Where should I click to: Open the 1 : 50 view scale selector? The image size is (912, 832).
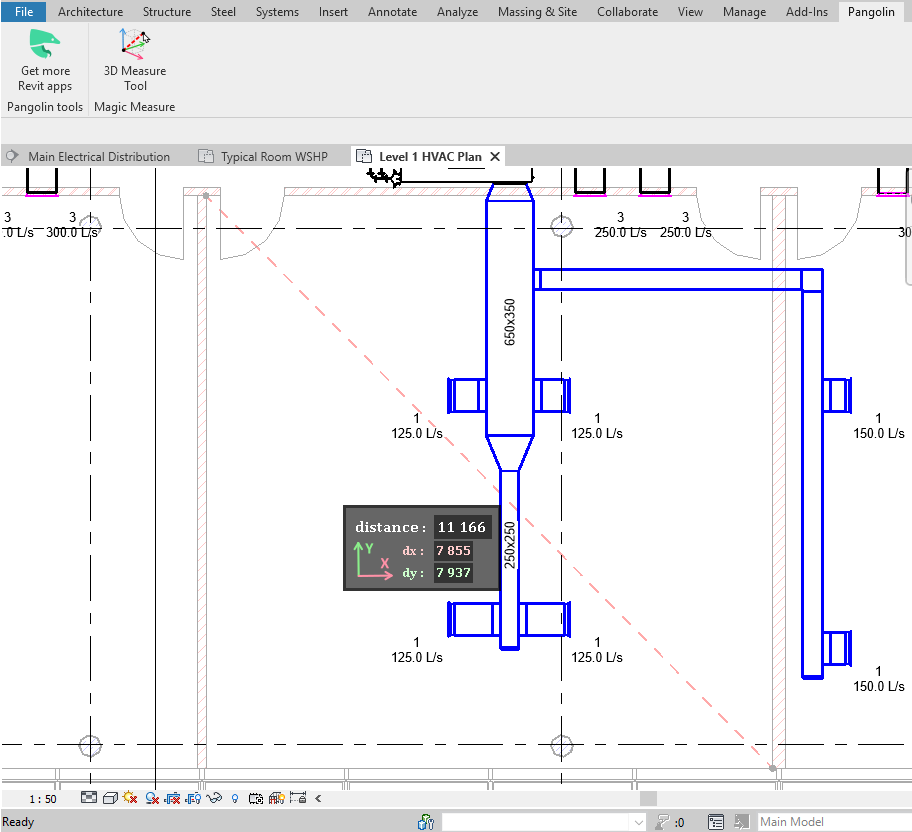pos(43,799)
